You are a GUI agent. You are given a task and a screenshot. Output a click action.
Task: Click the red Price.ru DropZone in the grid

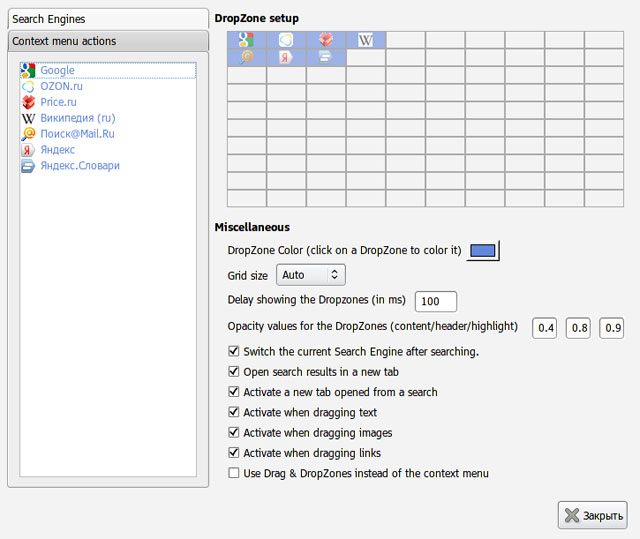326,40
